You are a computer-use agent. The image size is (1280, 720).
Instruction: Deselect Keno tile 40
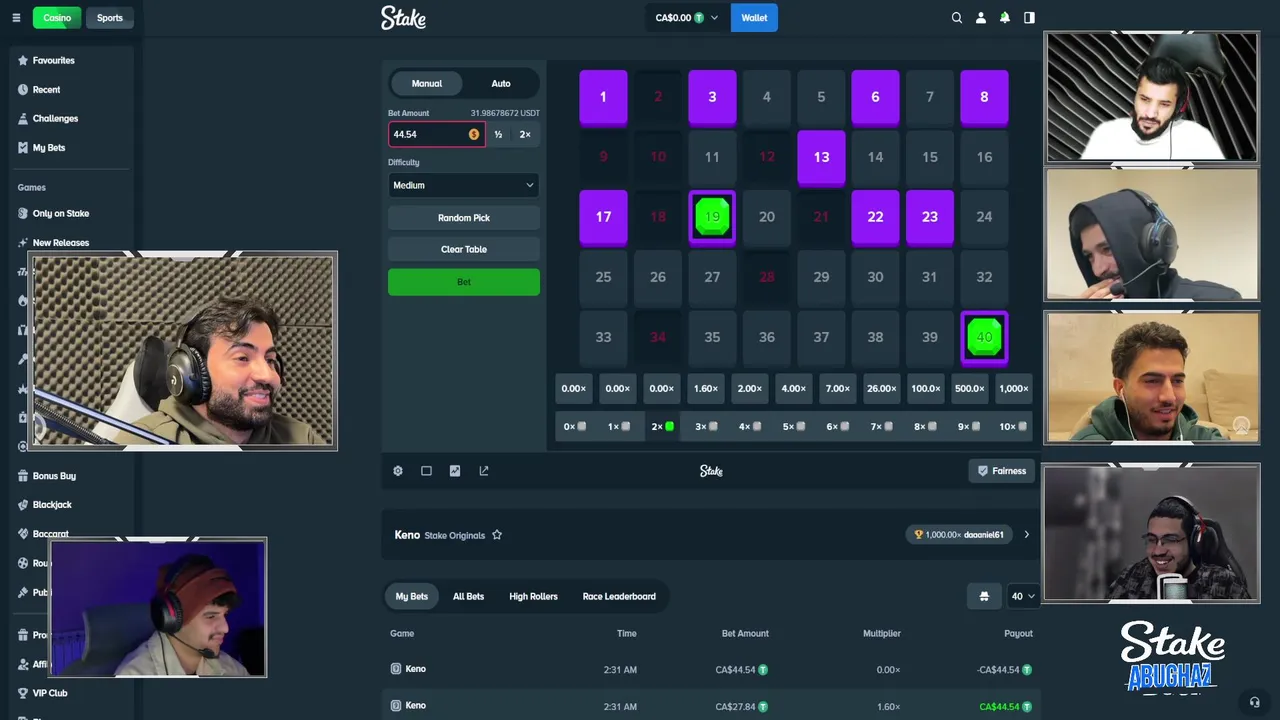(984, 337)
